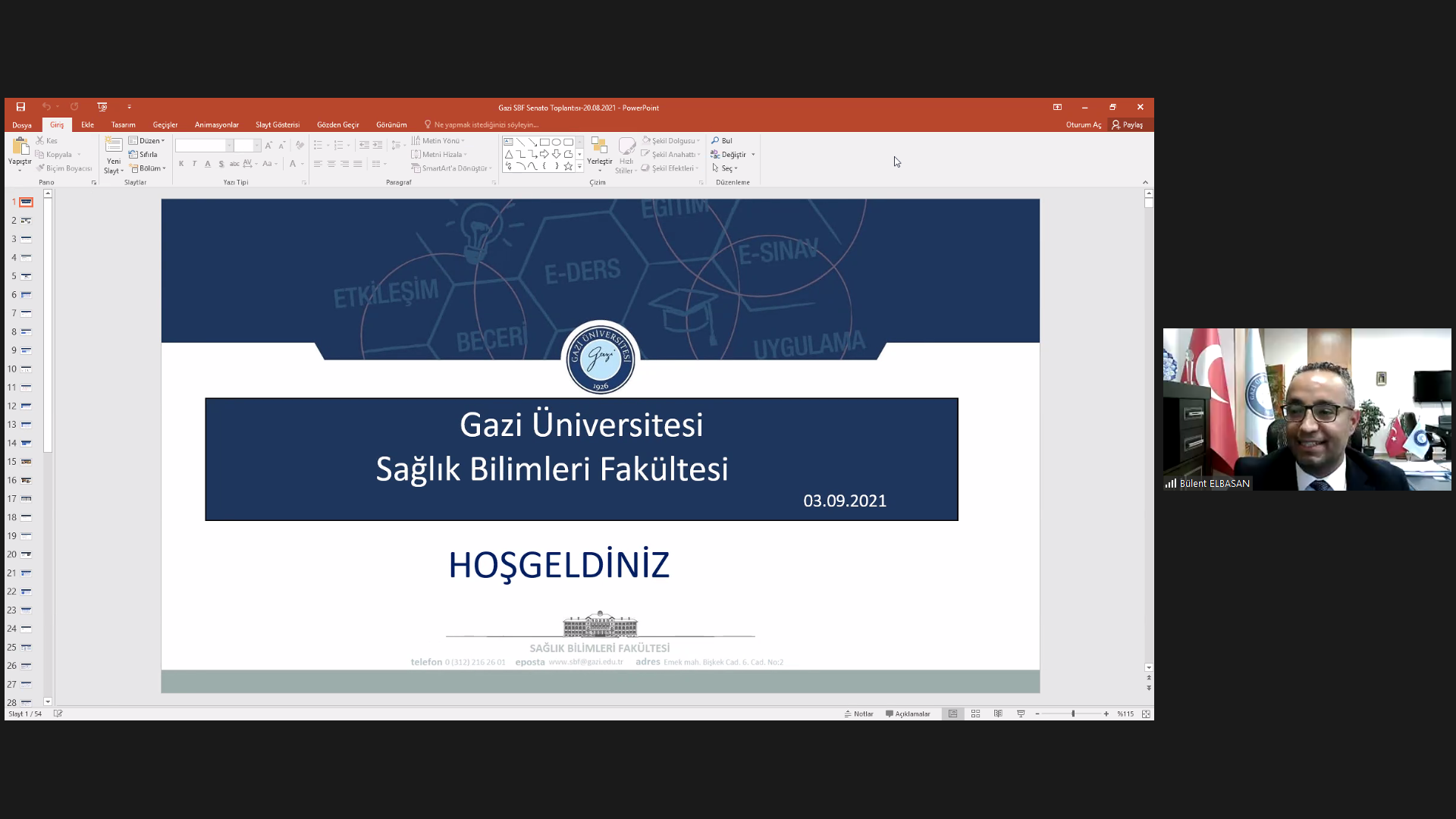This screenshot has width=1456, height=819.
Task: Click the Kes (Cut) scissors icon
Action: [40, 140]
